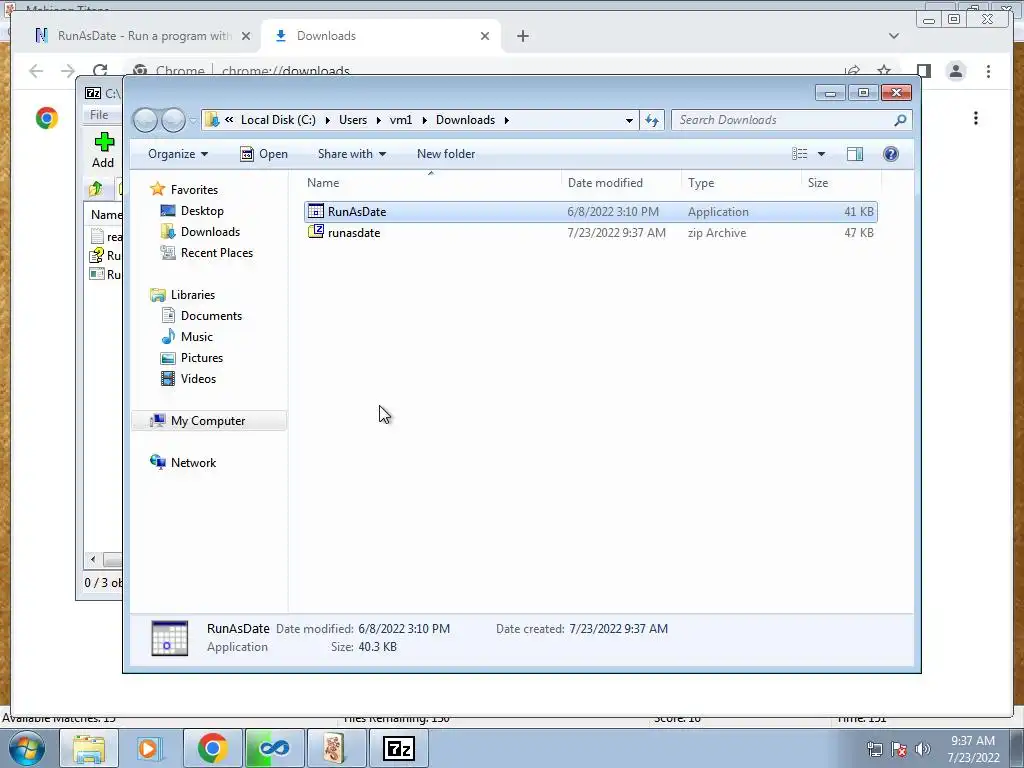Image resolution: width=1024 pixels, height=768 pixels.
Task: Open Downloads page three-dot more actions
Action: 976,118
